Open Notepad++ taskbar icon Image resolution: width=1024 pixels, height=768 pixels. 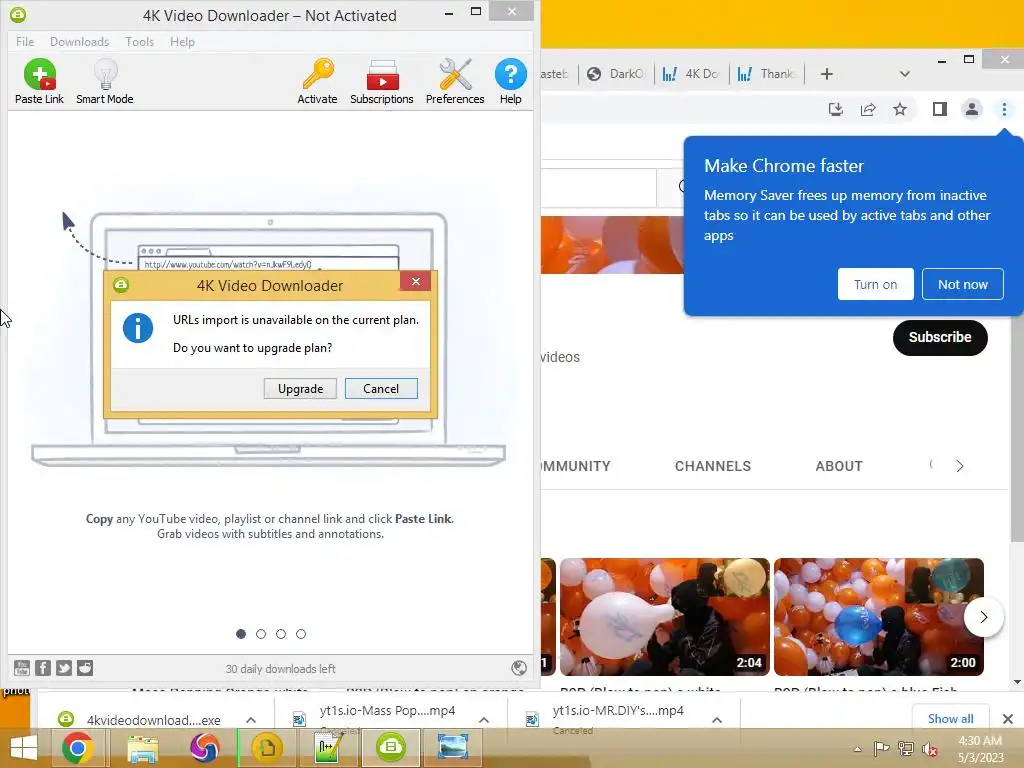[x=328, y=748]
